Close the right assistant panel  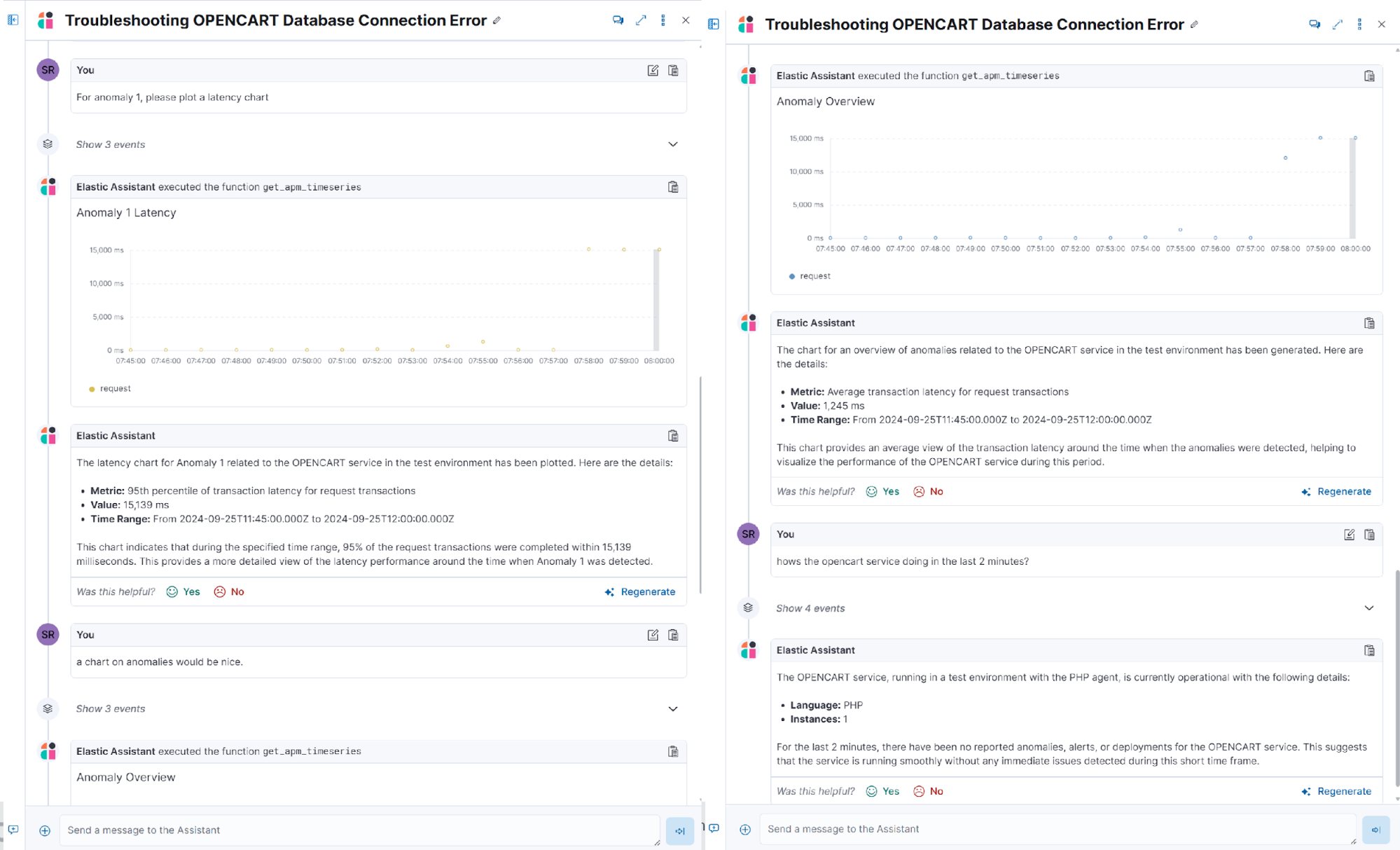pyautogui.click(x=1382, y=25)
